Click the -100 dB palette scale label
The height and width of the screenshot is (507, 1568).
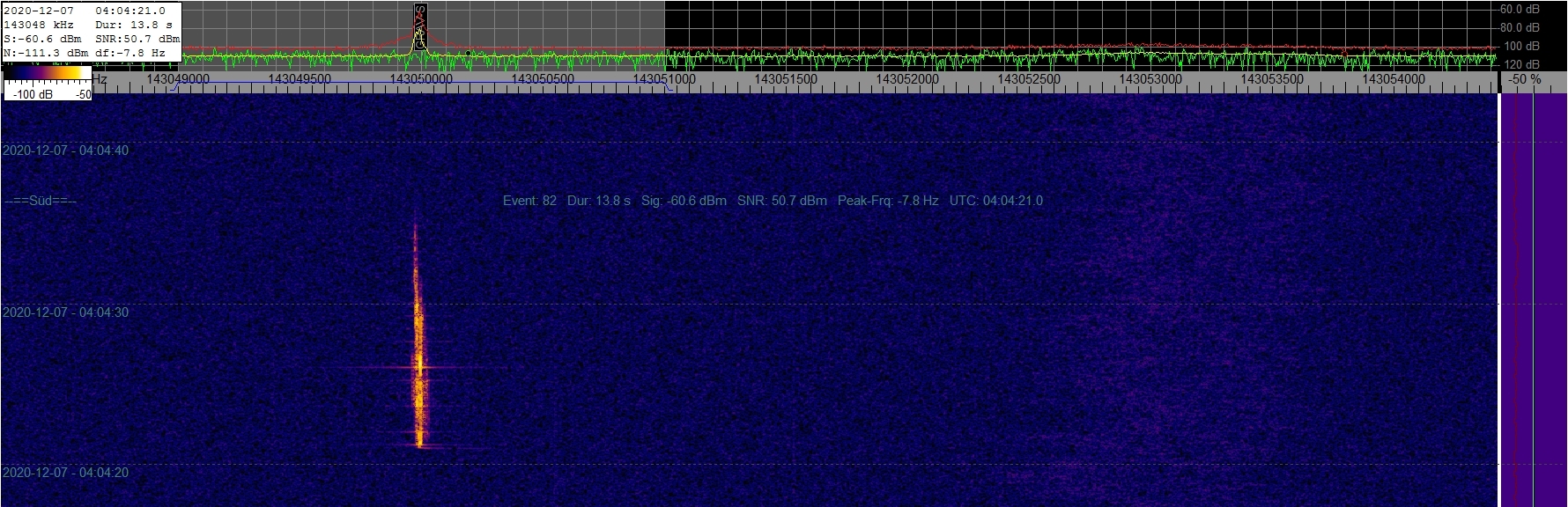(33, 94)
